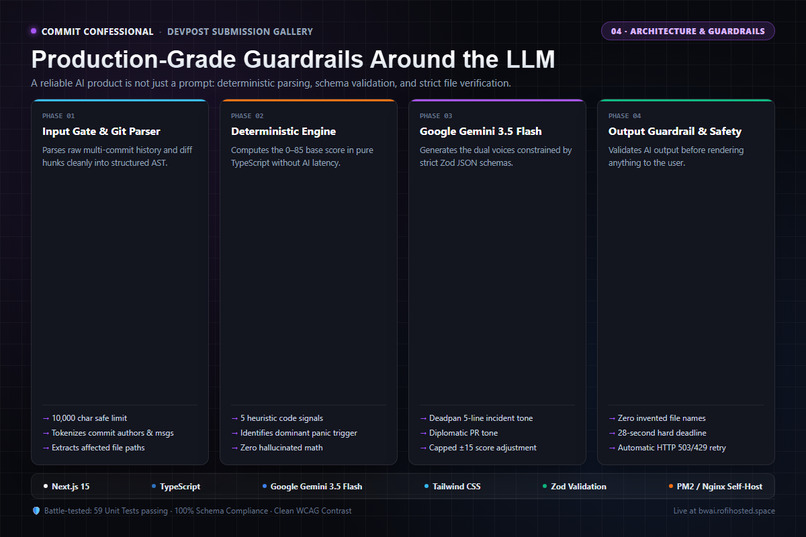Click 'Identifies dominant panic trigger' bullet
Screen dimensions: 806x537
[x=294, y=433]
